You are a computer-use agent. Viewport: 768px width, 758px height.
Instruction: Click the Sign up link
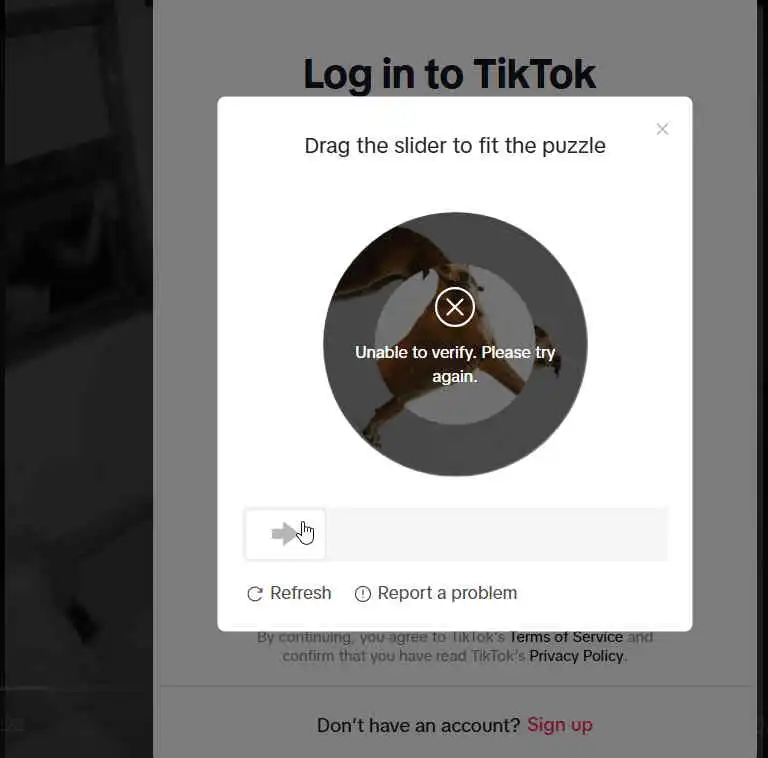point(559,725)
